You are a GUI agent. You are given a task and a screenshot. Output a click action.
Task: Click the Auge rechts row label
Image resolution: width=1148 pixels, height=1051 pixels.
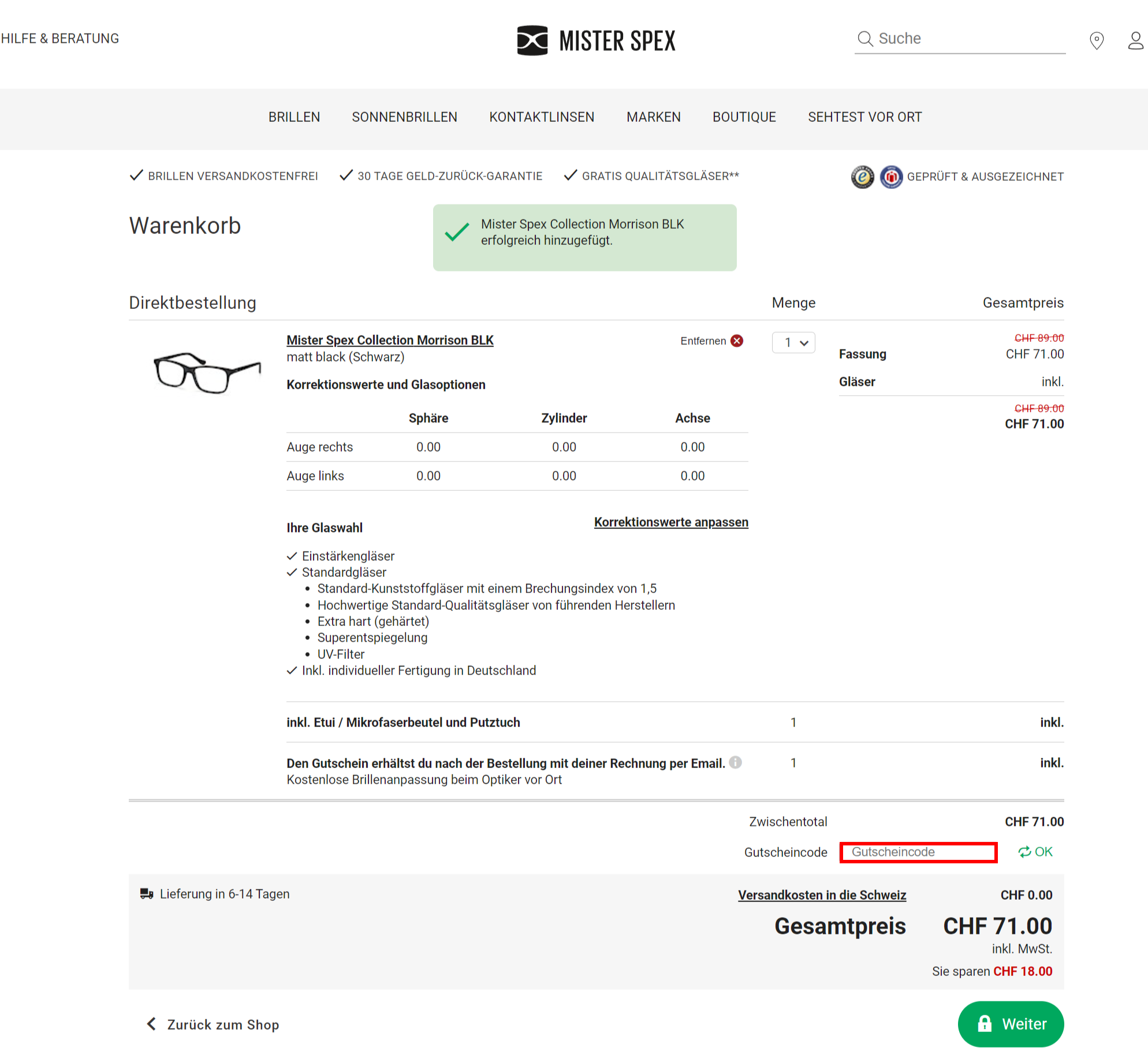(319, 447)
